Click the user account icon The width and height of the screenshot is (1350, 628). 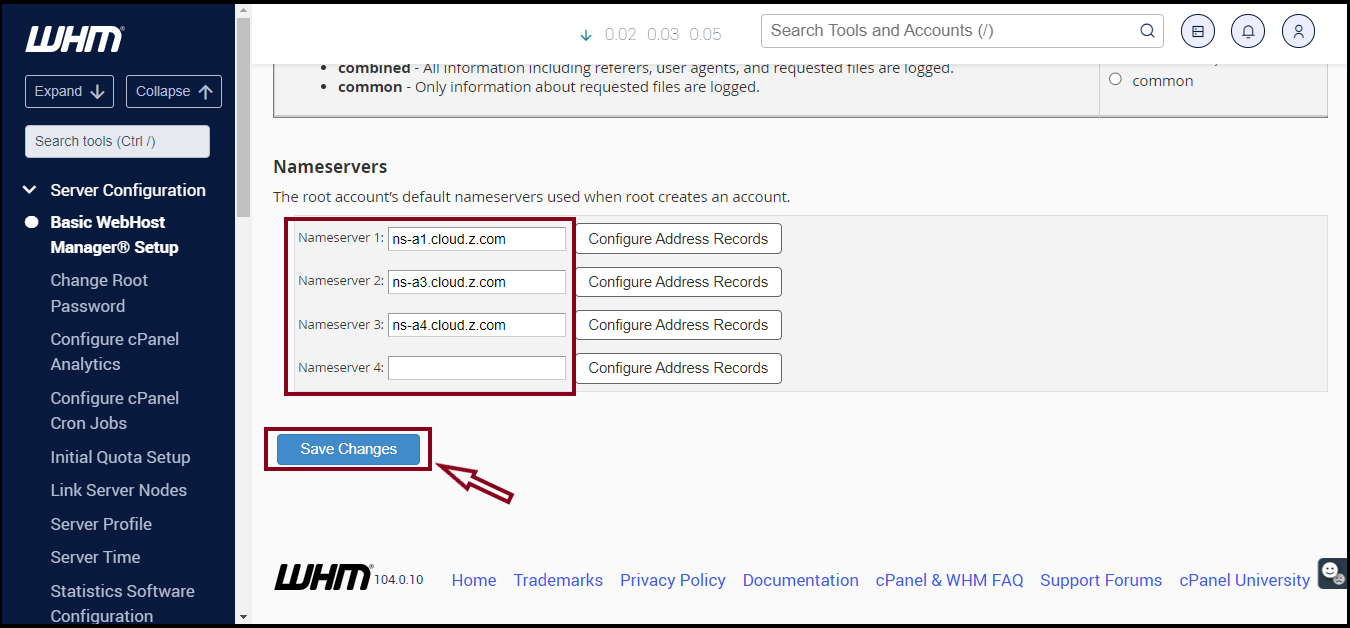[x=1298, y=31]
